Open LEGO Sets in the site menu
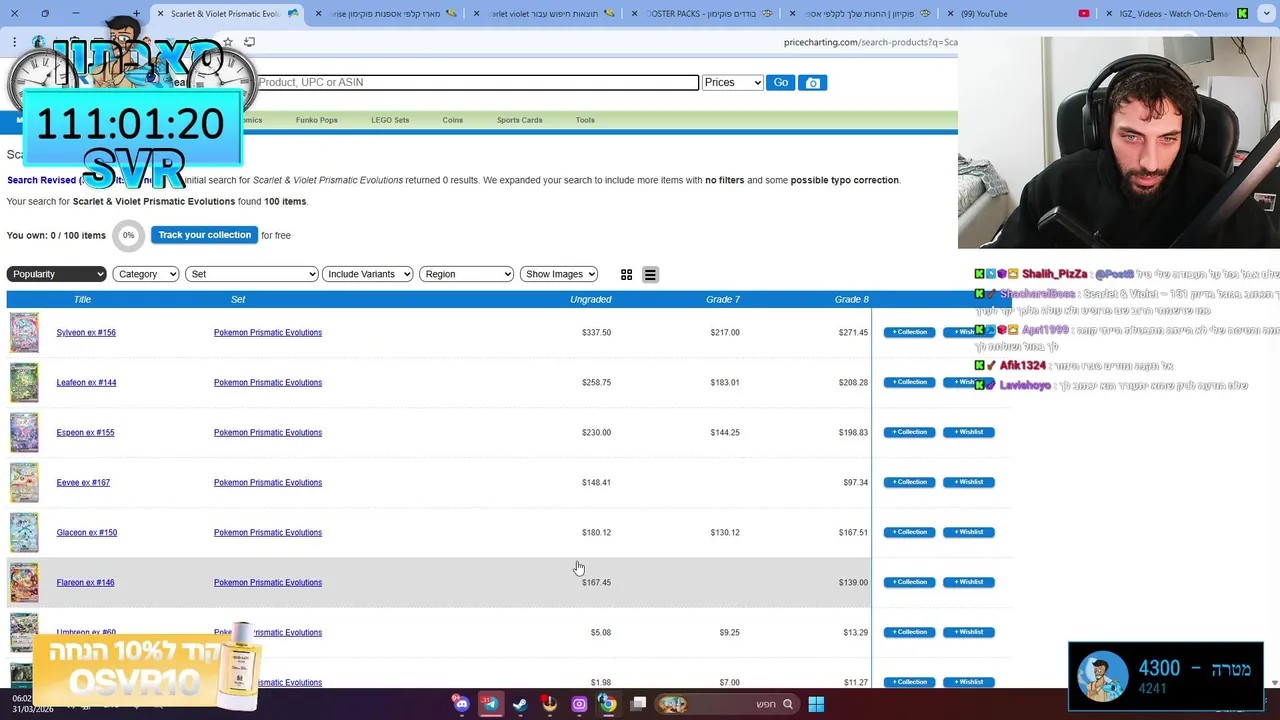 pyautogui.click(x=390, y=120)
